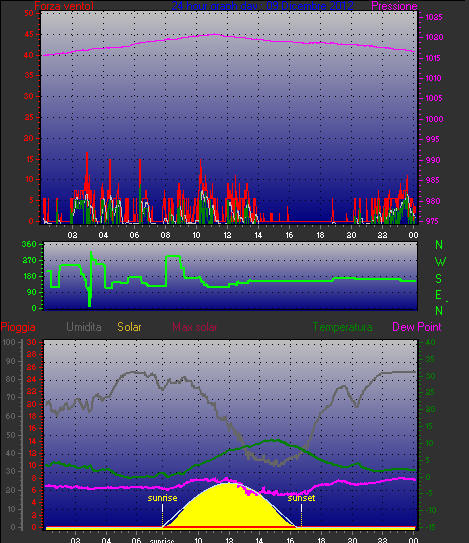Click the Max solar legend label
Image resolution: width=469 pixels, height=543 pixels.
pos(195,327)
